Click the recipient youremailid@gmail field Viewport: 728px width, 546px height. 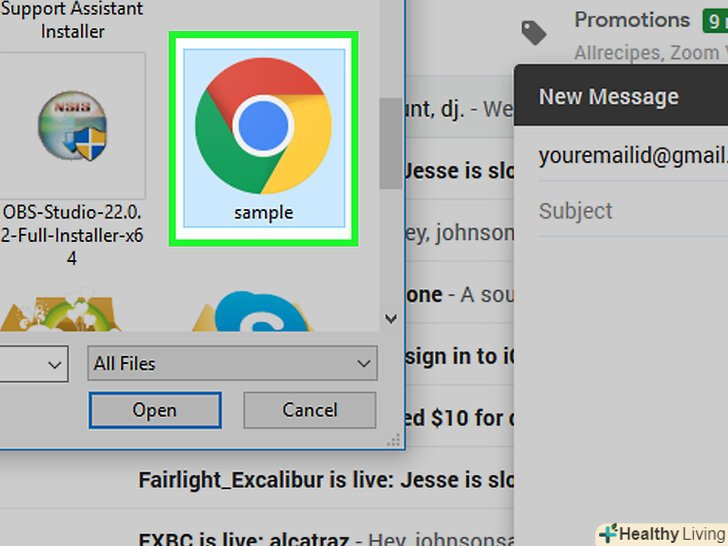click(x=633, y=156)
